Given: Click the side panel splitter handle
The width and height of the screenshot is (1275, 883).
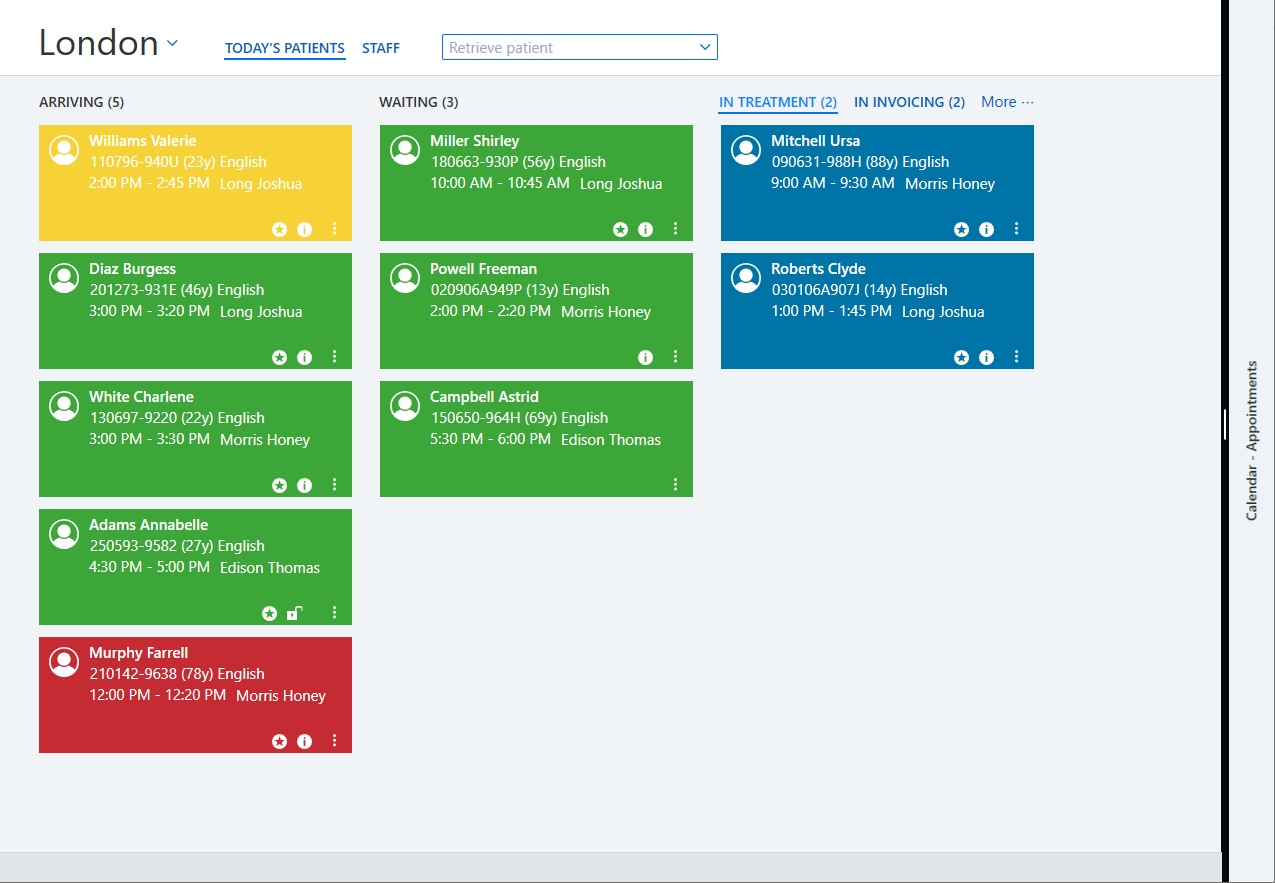Looking at the screenshot, I should (1225, 424).
